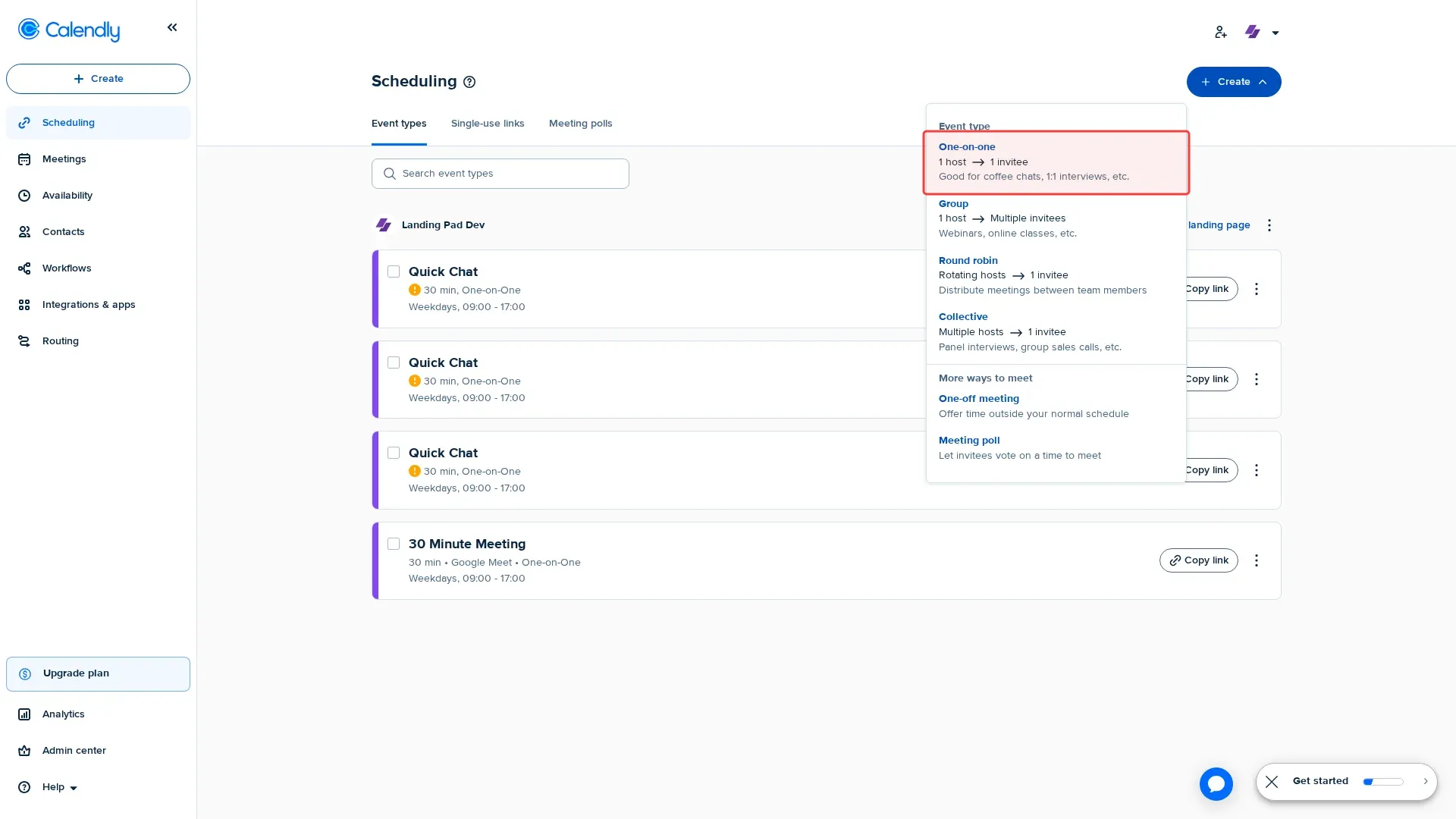Open Integrations & apps
Viewport: 1456px width, 819px height.
pos(88,304)
